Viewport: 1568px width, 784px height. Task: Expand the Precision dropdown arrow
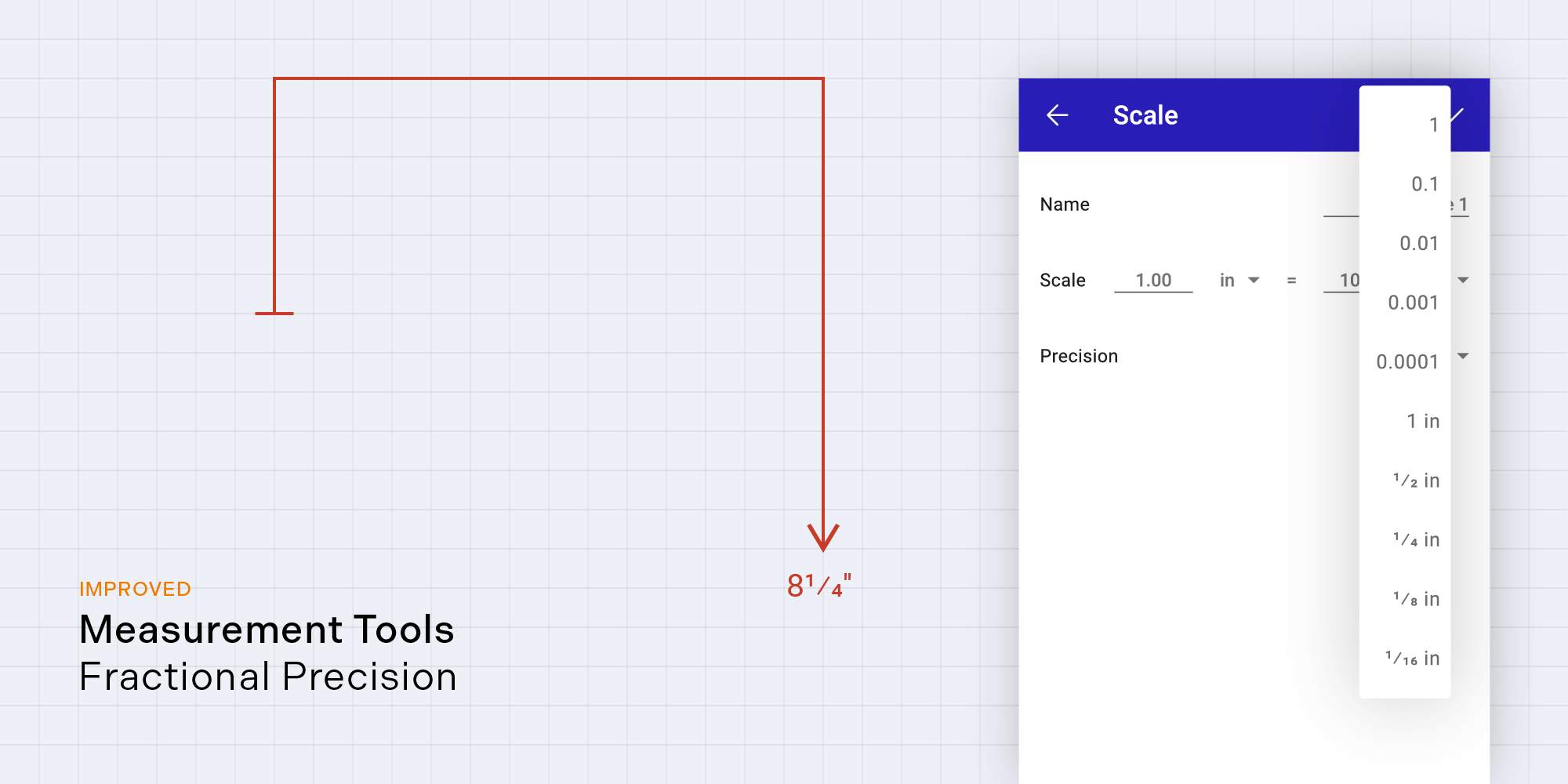point(1463,356)
